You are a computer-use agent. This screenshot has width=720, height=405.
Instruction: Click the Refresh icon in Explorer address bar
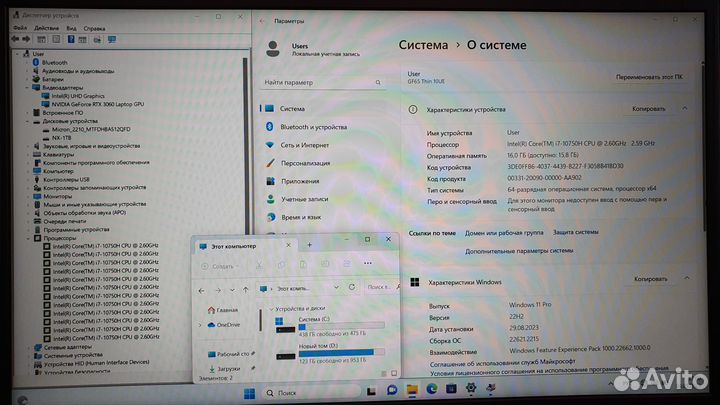(352, 287)
